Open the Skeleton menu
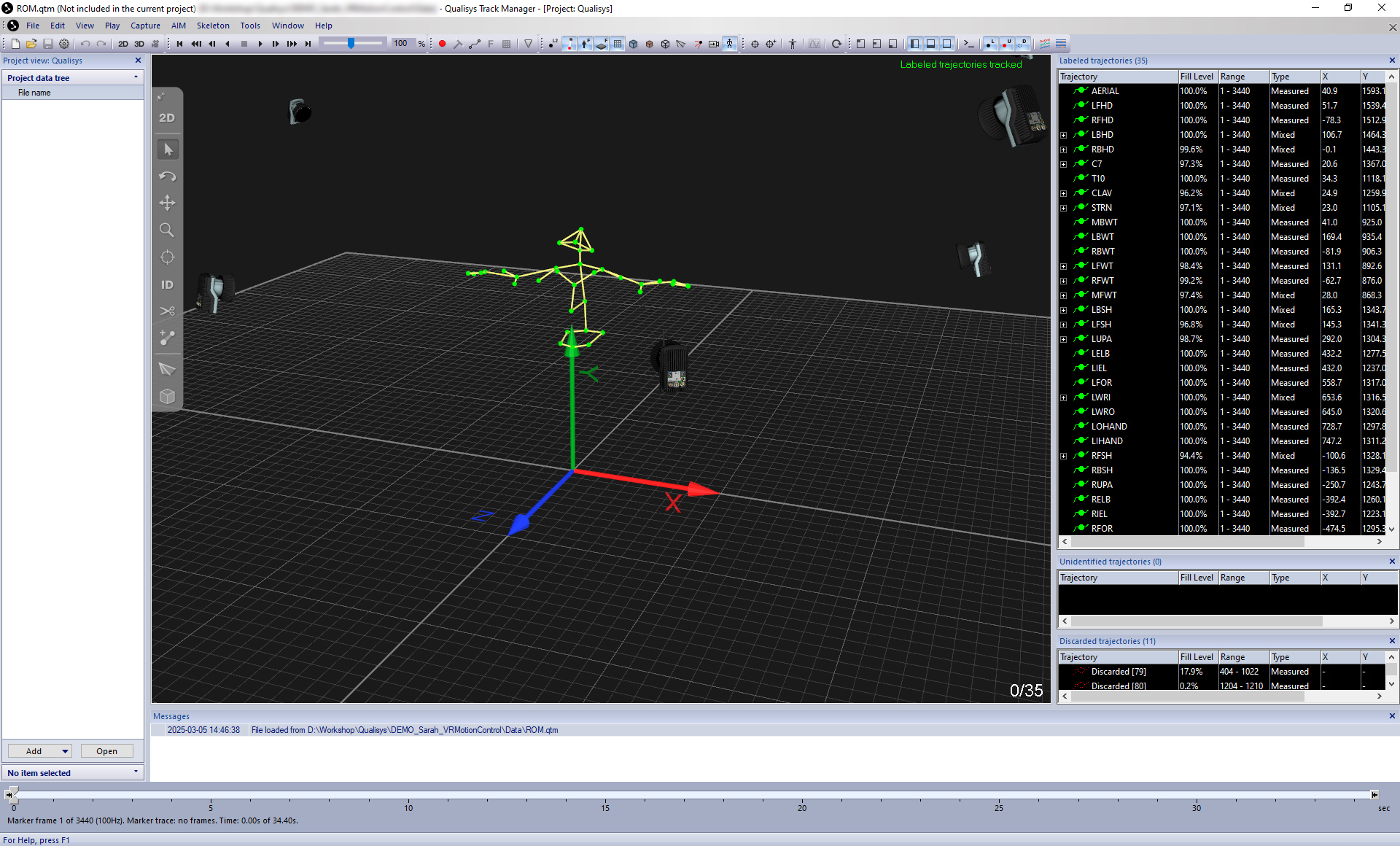 [x=212, y=26]
